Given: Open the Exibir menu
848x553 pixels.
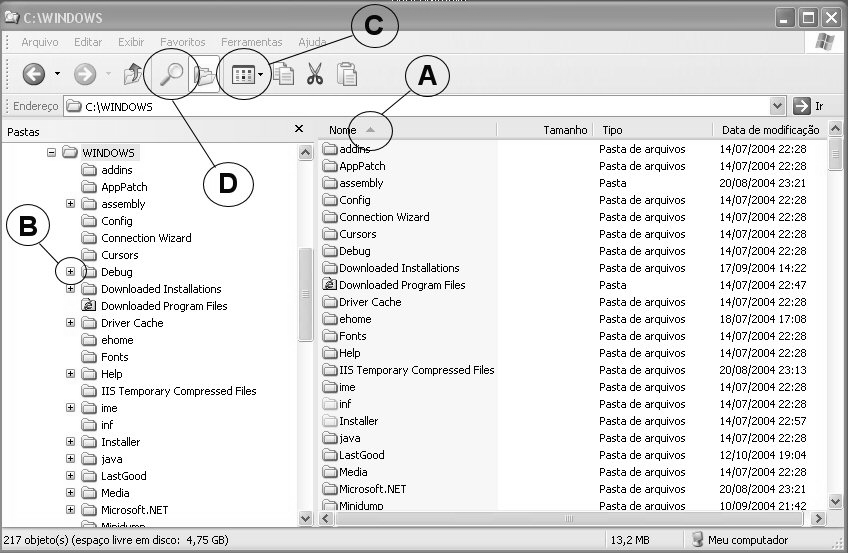Looking at the screenshot, I should click(131, 42).
